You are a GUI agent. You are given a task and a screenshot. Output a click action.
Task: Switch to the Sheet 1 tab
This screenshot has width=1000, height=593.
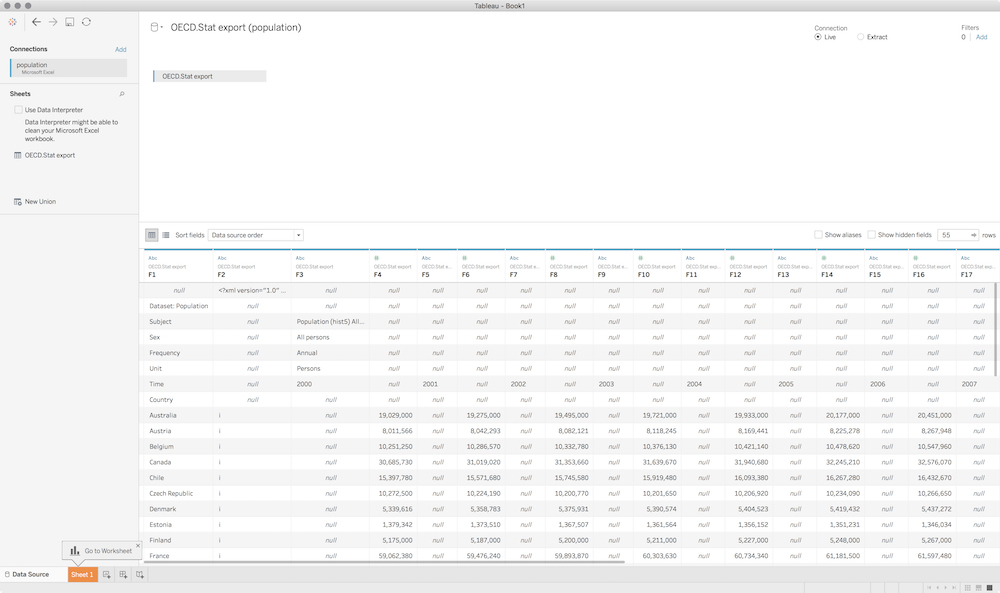click(82, 575)
